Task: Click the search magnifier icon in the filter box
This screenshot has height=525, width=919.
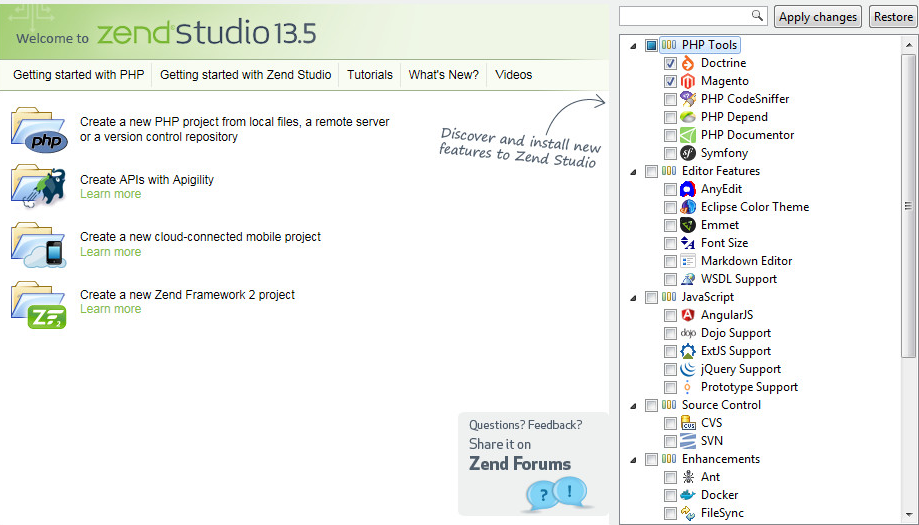Action: point(757,16)
